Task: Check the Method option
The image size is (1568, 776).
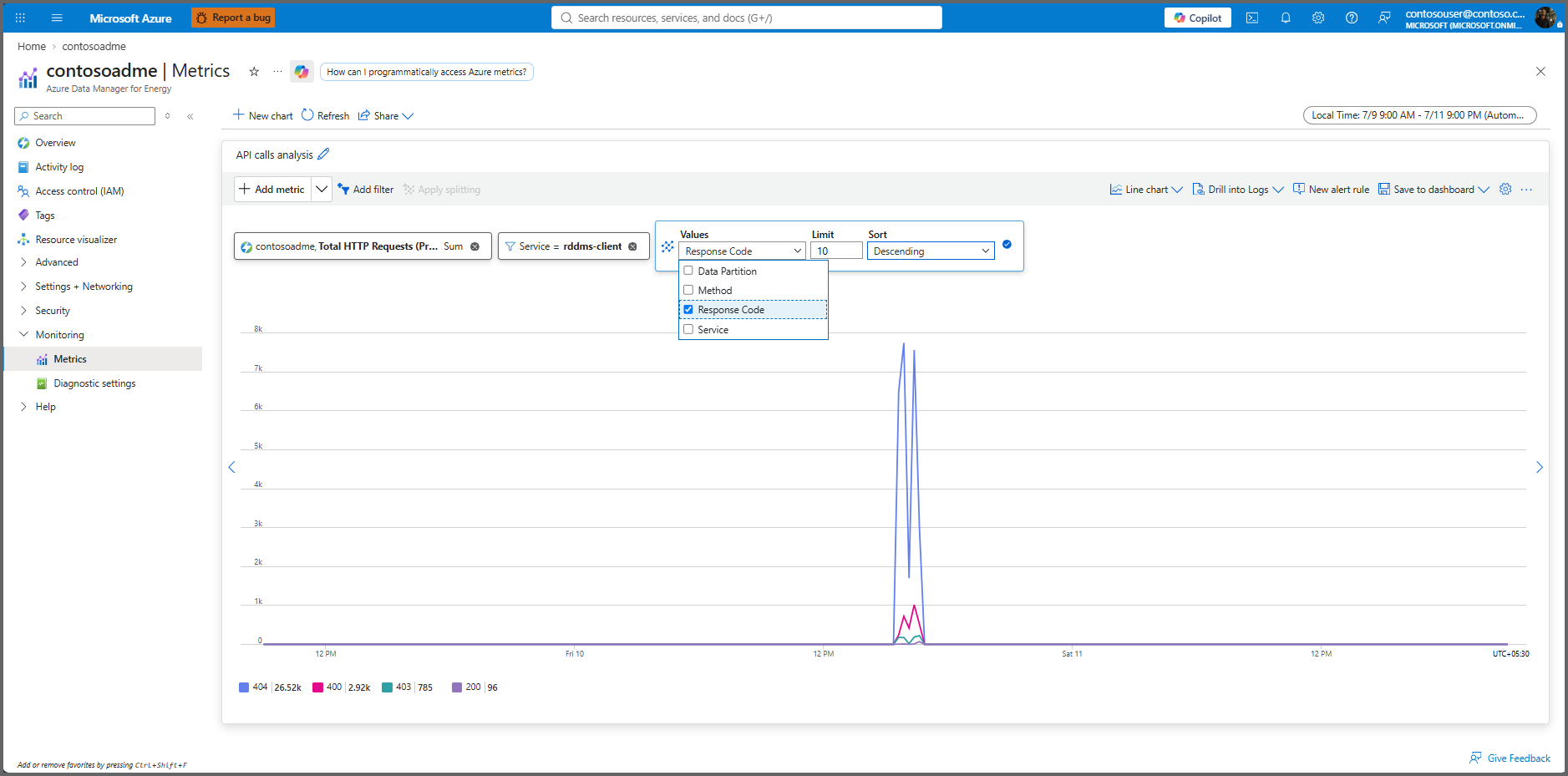Action: click(x=688, y=290)
